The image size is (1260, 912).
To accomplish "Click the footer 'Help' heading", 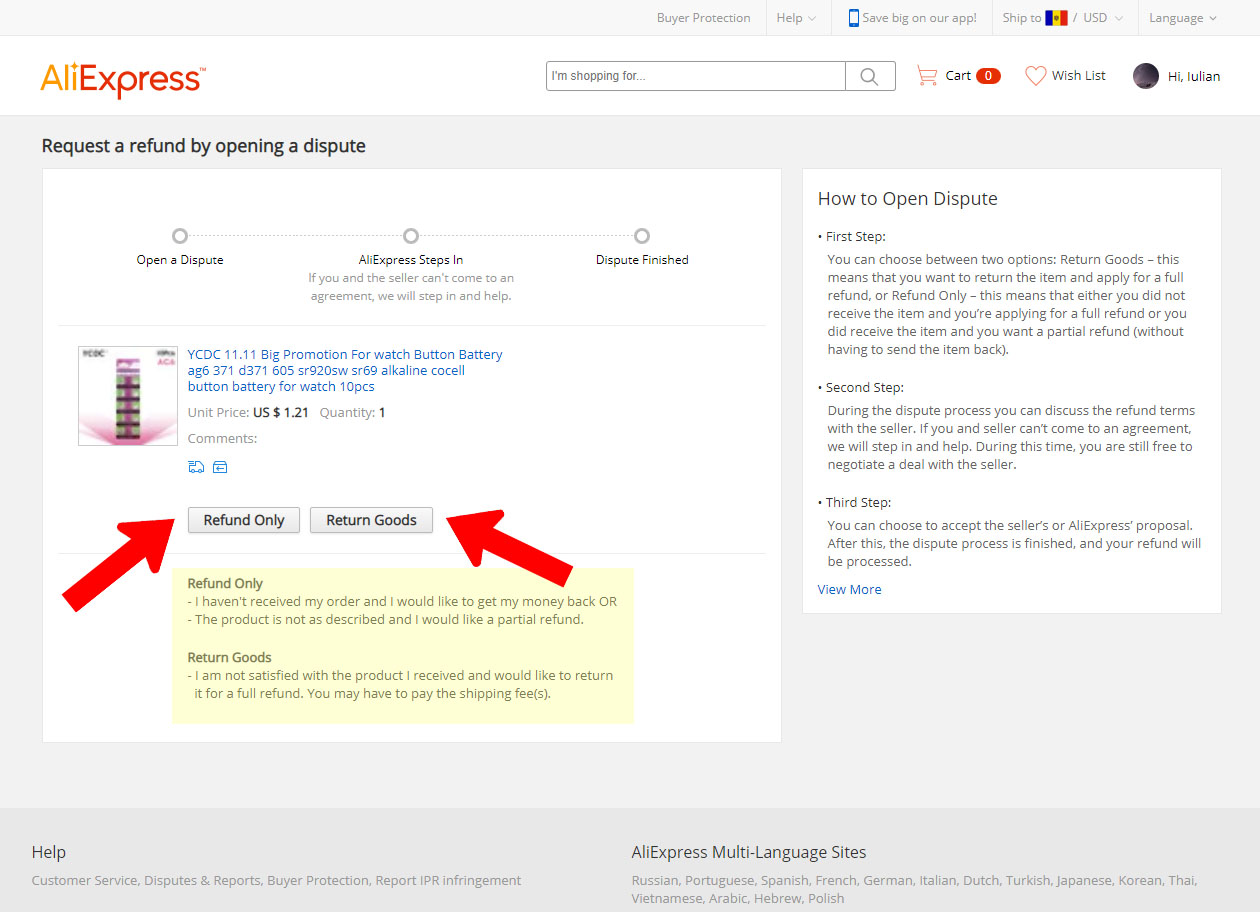I will pyautogui.click(x=48, y=852).
